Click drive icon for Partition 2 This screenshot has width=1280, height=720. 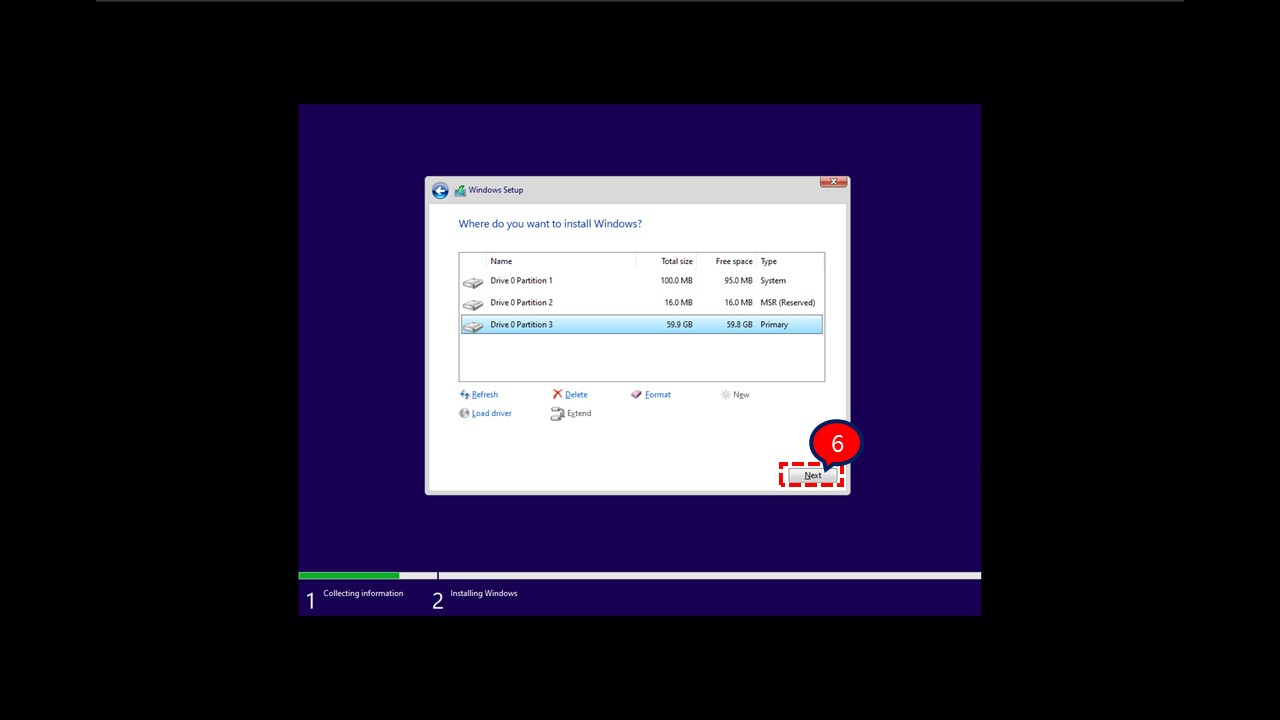click(473, 304)
